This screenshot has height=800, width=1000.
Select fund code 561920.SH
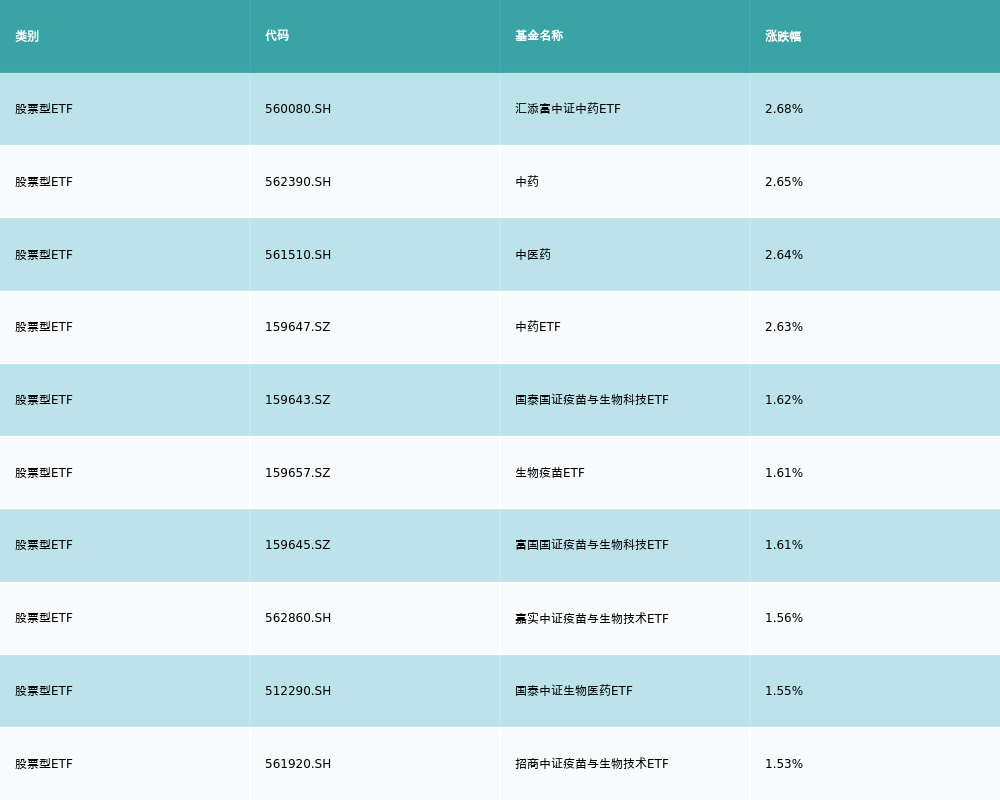298,764
